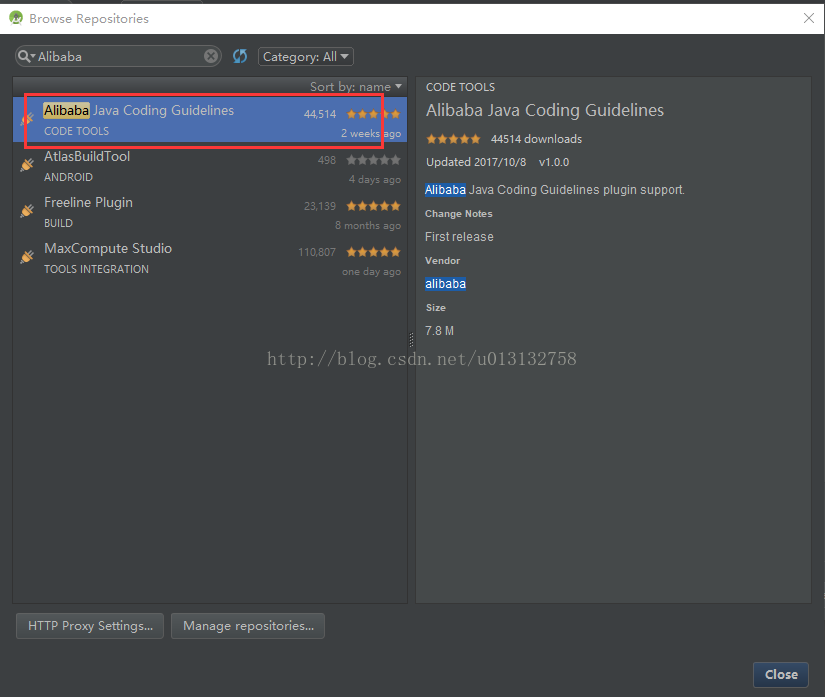Click inside the Alibaba search field
The width and height of the screenshot is (825, 697).
119,56
